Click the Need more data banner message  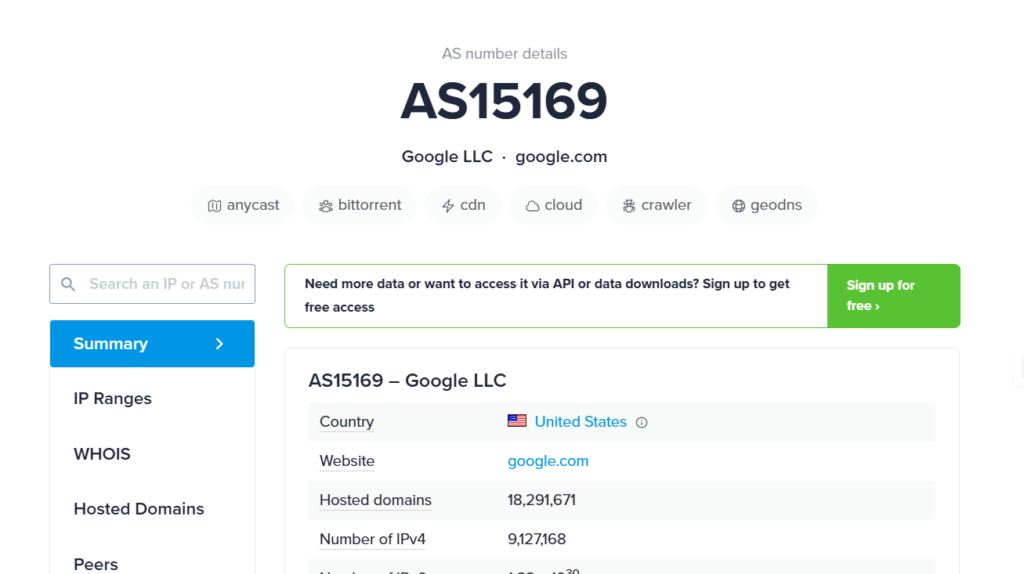(x=547, y=296)
